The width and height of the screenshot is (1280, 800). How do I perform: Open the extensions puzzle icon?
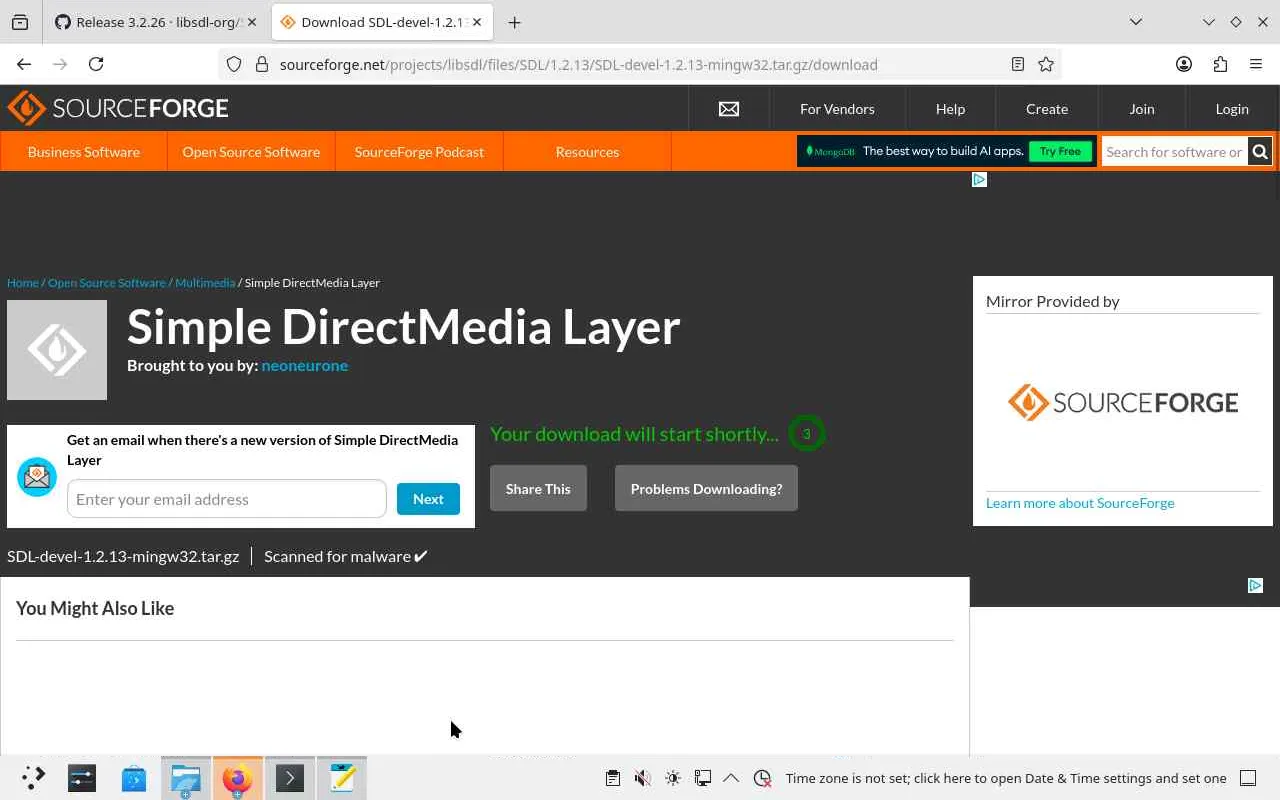coord(1220,64)
